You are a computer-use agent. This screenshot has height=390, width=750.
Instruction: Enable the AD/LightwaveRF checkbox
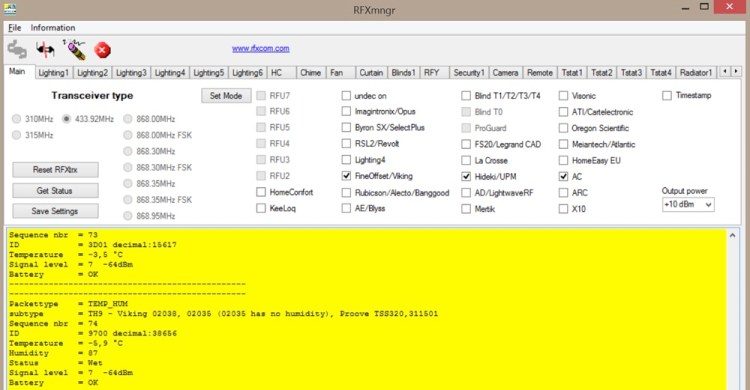click(x=466, y=192)
